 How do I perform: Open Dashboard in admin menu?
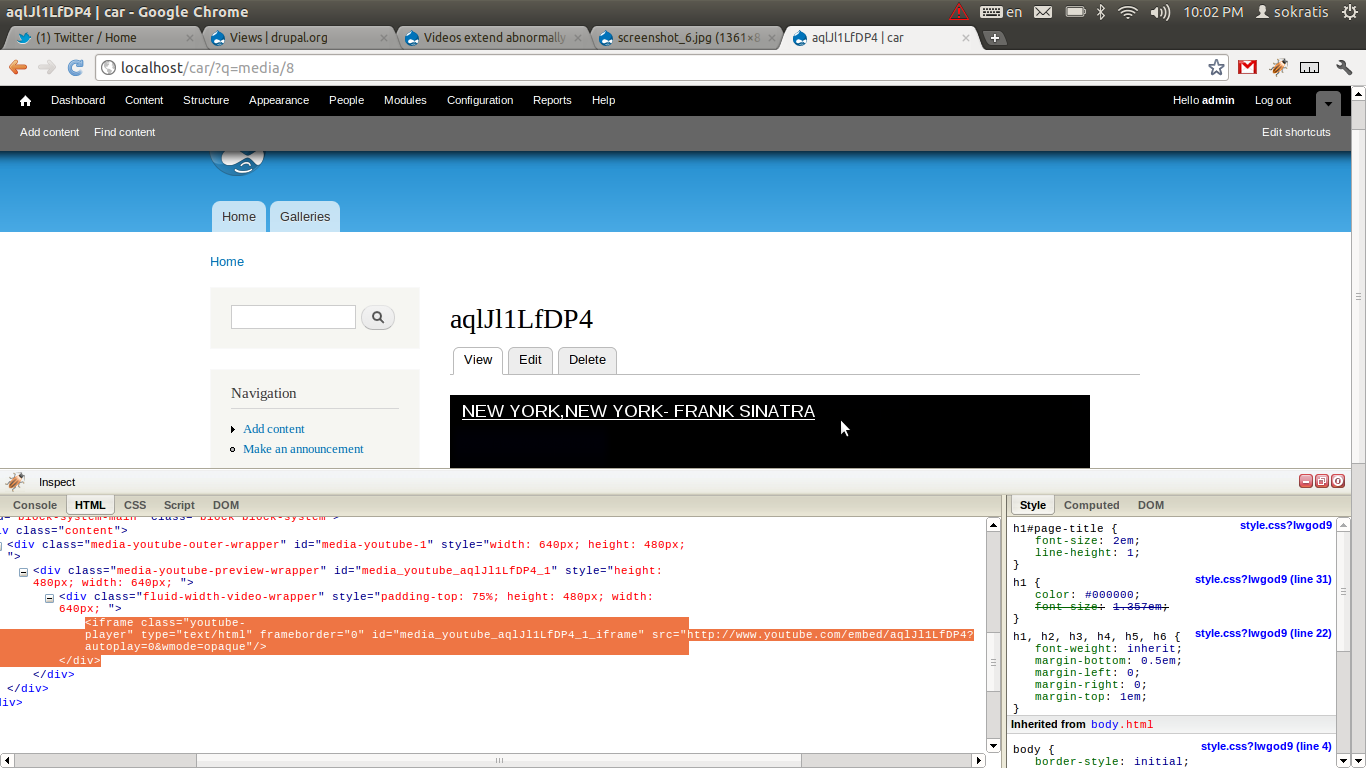pyautogui.click(x=78, y=101)
